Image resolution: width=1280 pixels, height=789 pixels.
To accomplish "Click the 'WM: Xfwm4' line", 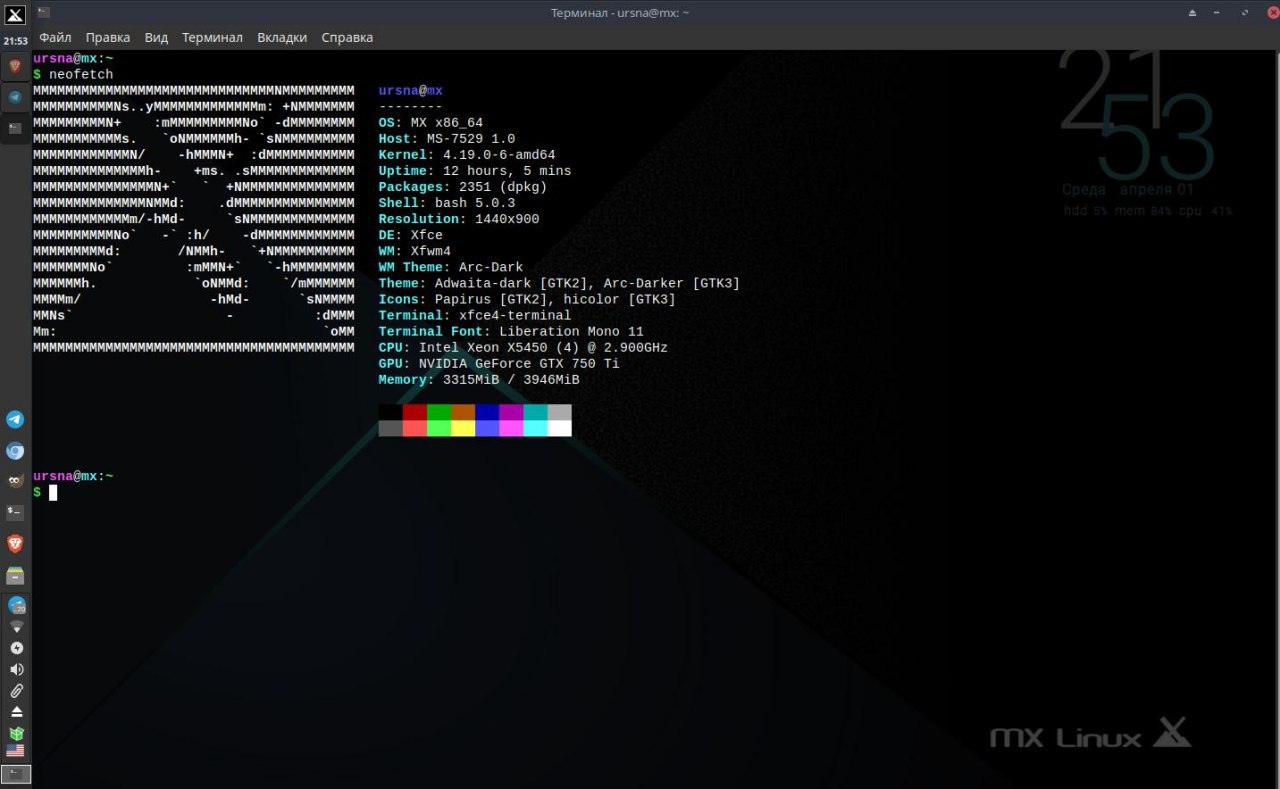I will pos(415,250).
